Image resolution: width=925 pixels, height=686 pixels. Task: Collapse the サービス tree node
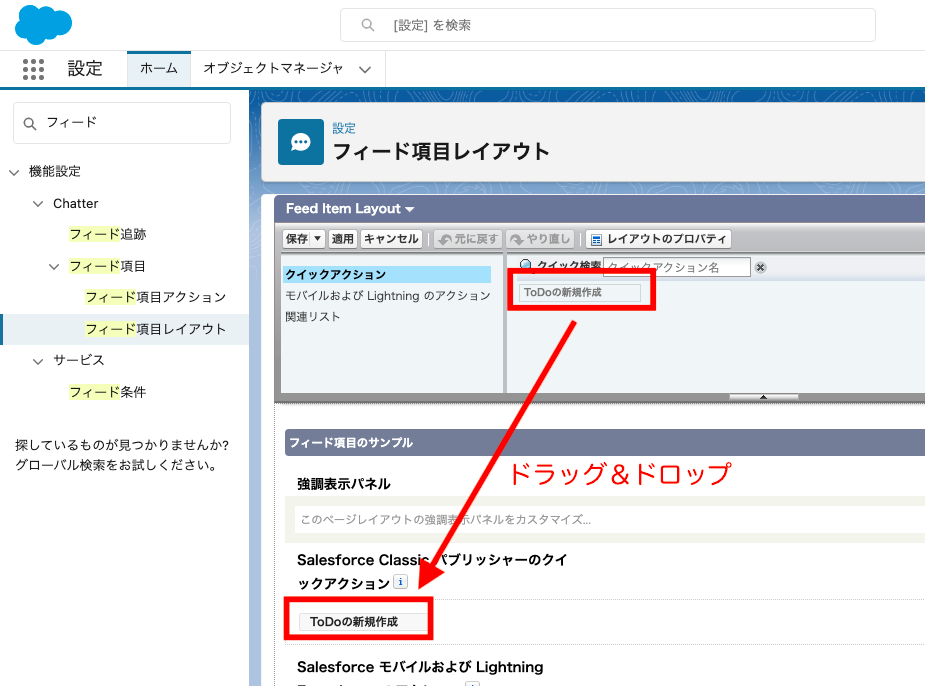[x=38, y=361]
